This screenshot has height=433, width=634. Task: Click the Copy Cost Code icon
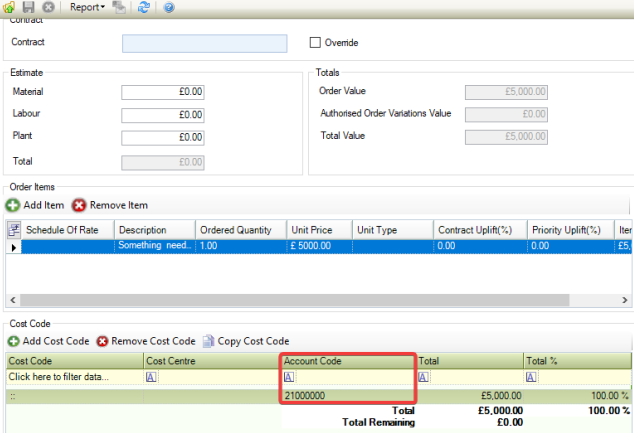coord(209,341)
